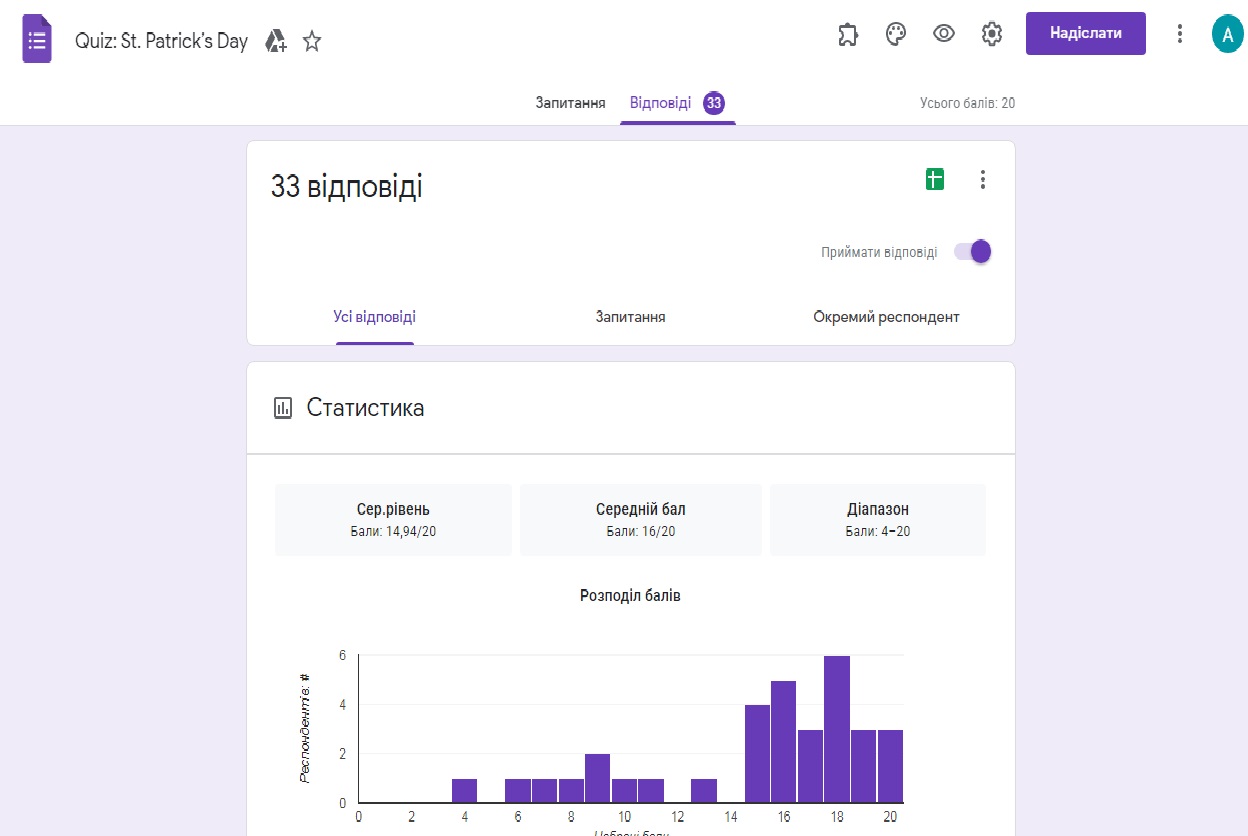Expand the responses card three-dot menu
Viewport: 1248px width, 836px height.
[982, 179]
